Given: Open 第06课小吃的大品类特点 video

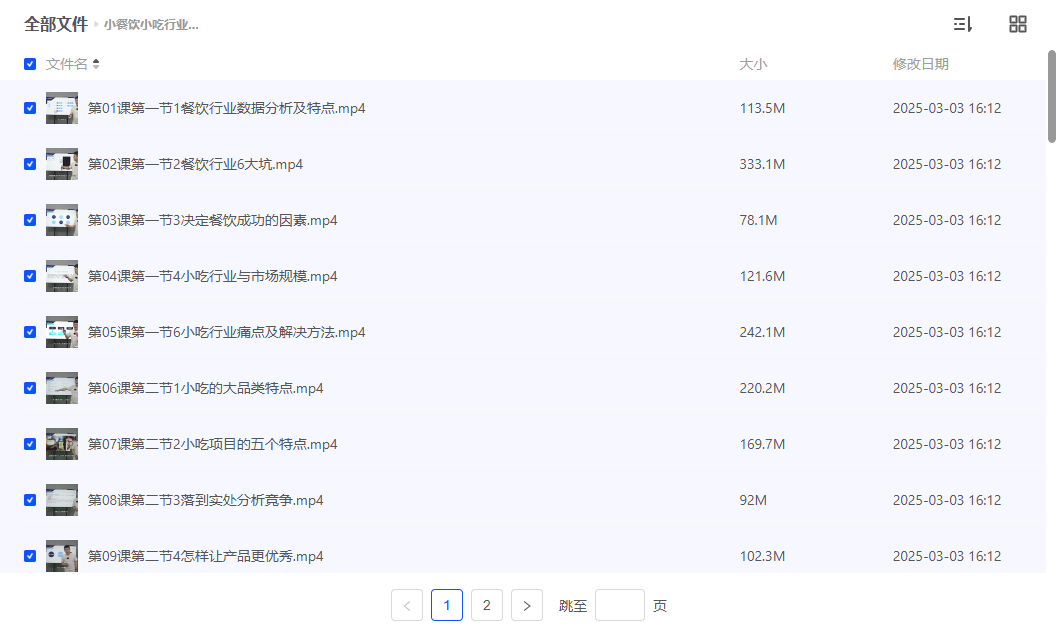Looking at the screenshot, I should click(207, 387).
